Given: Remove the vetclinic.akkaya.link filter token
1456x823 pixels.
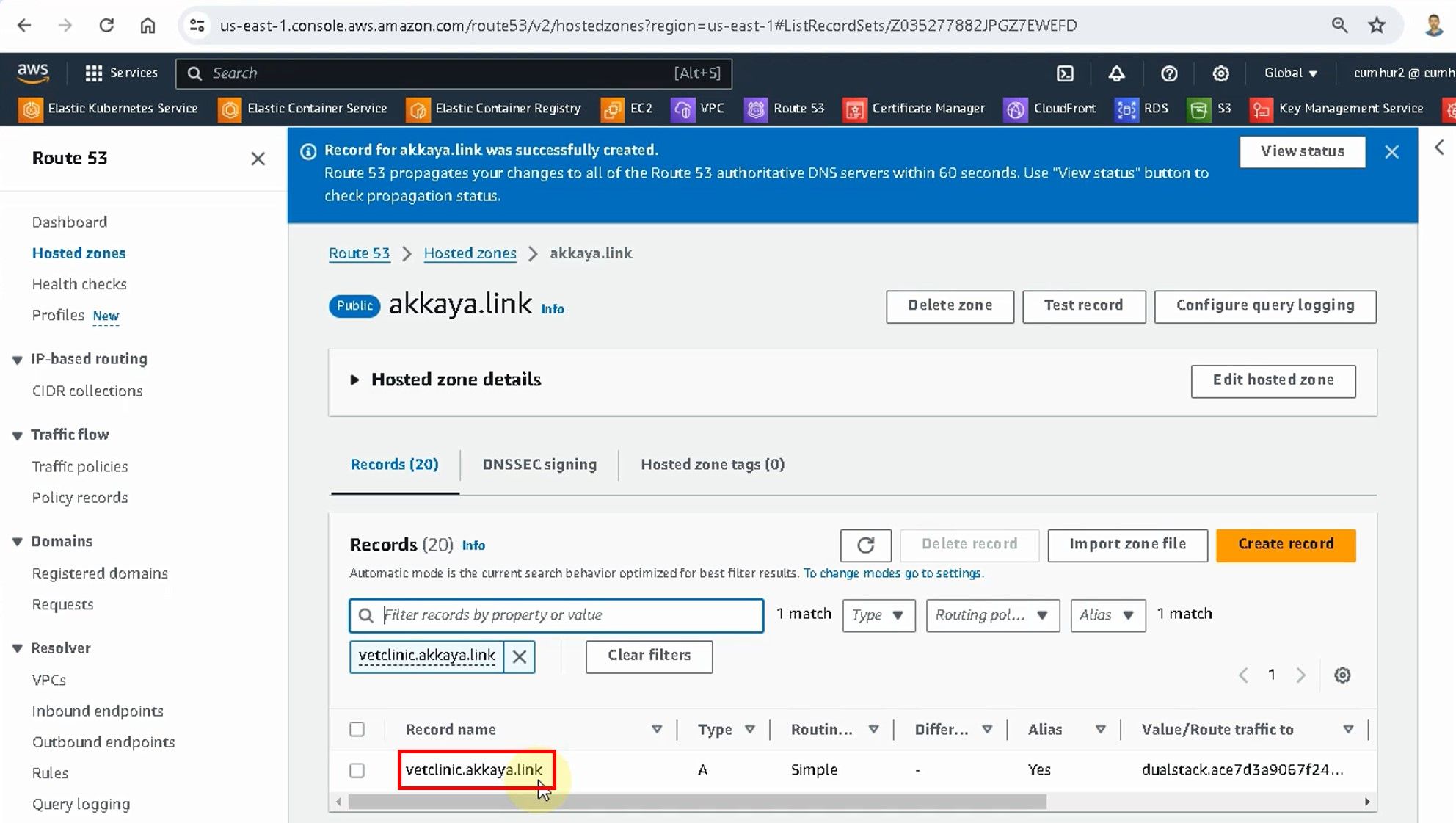Looking at the screenshot, I should click(519, 656).
